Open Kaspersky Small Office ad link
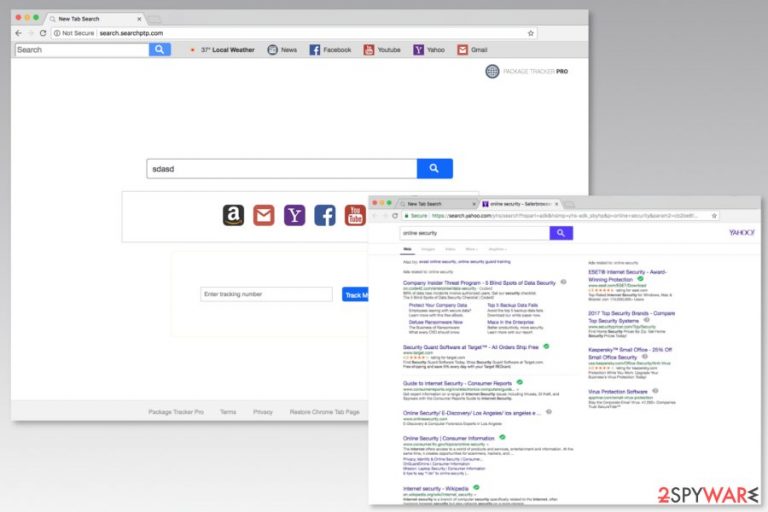Viewport: 768px width, 512px height. tap(630, 353)
